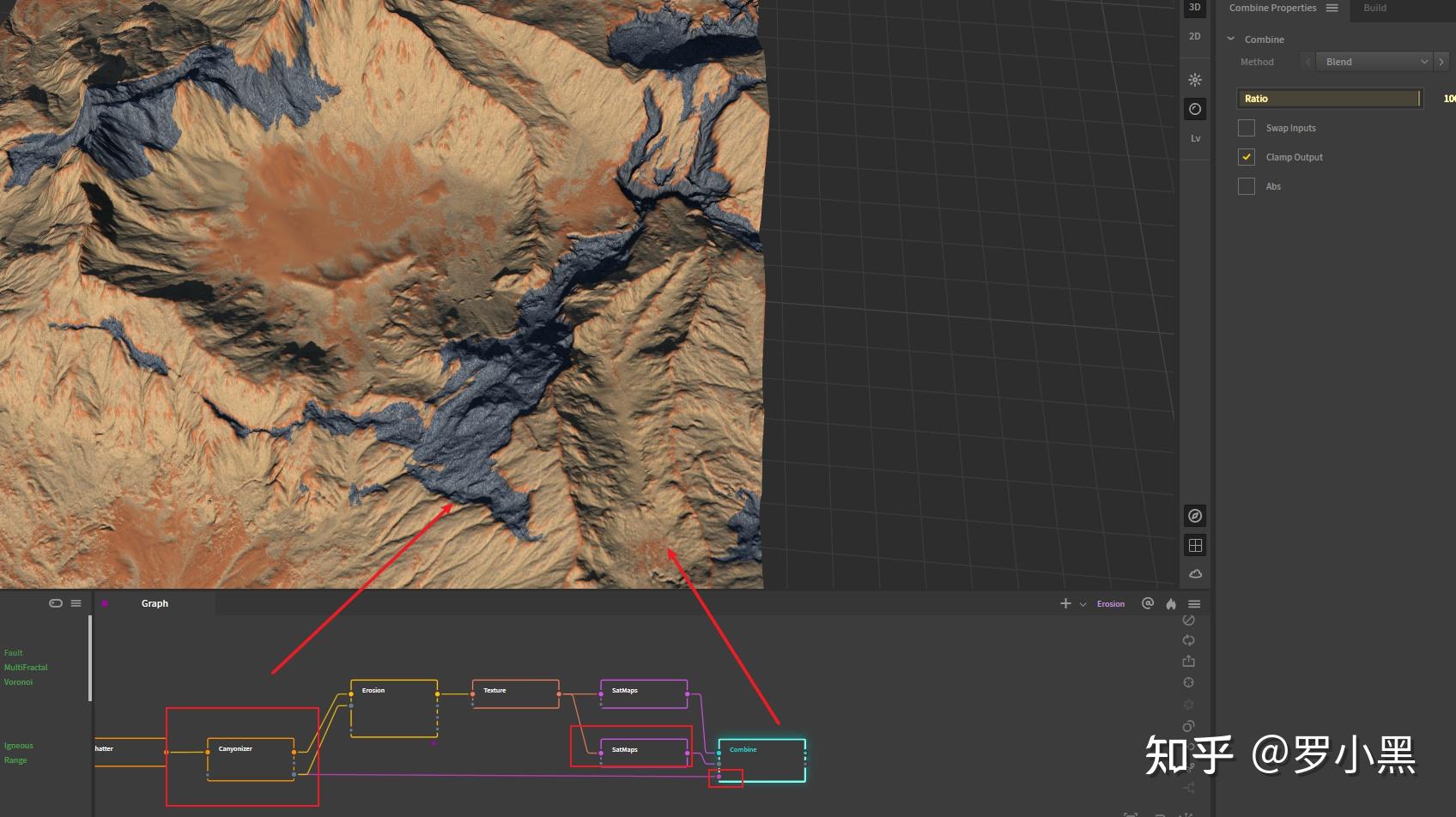Enable the Swap Inputs checkbox
The height and width of the screenshot is (817, 1456).
[x=1247, y=128]
